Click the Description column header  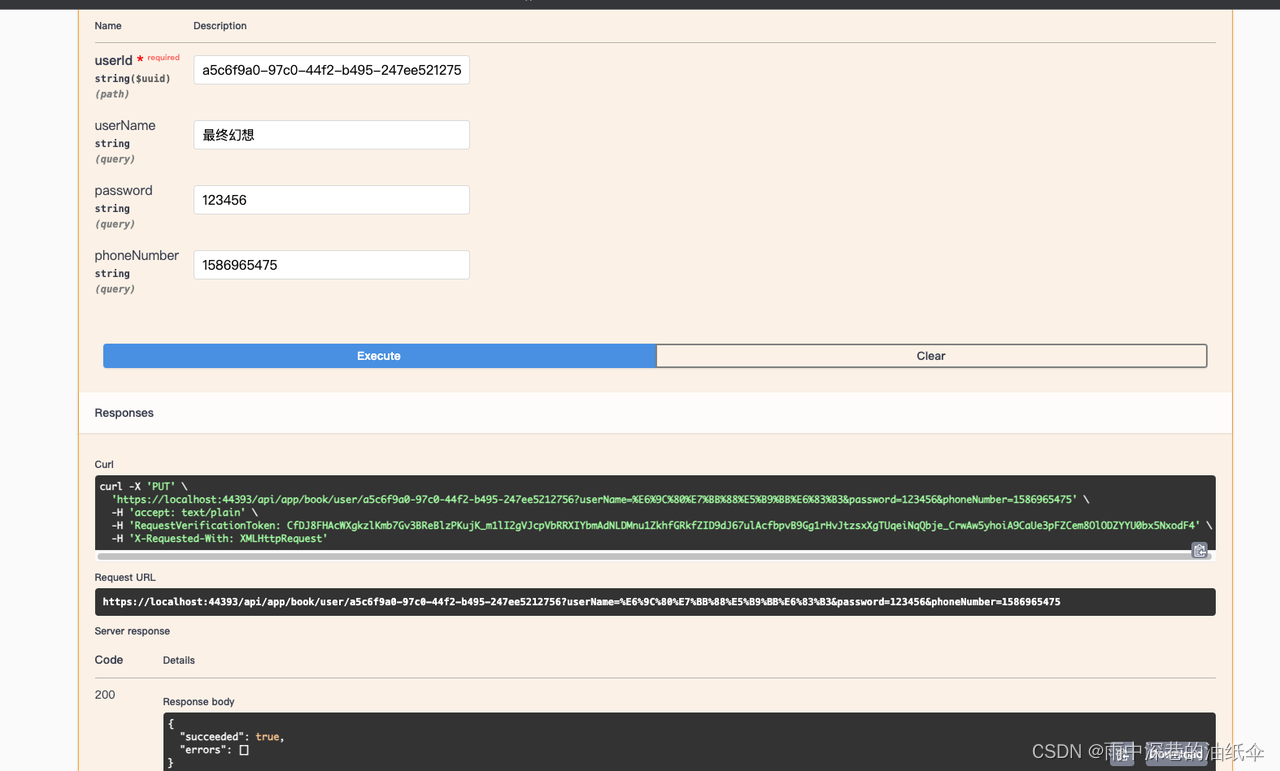220,25
